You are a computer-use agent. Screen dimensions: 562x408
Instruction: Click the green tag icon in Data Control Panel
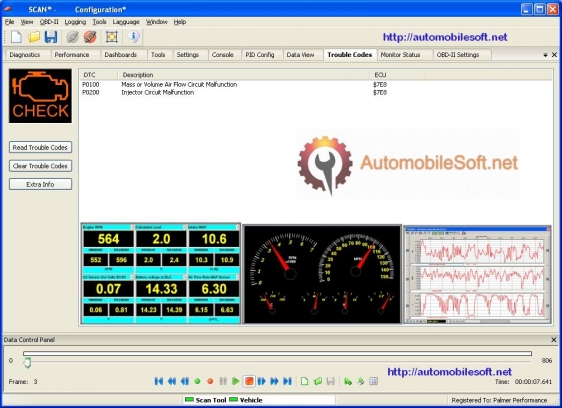[x=348, y=381]
